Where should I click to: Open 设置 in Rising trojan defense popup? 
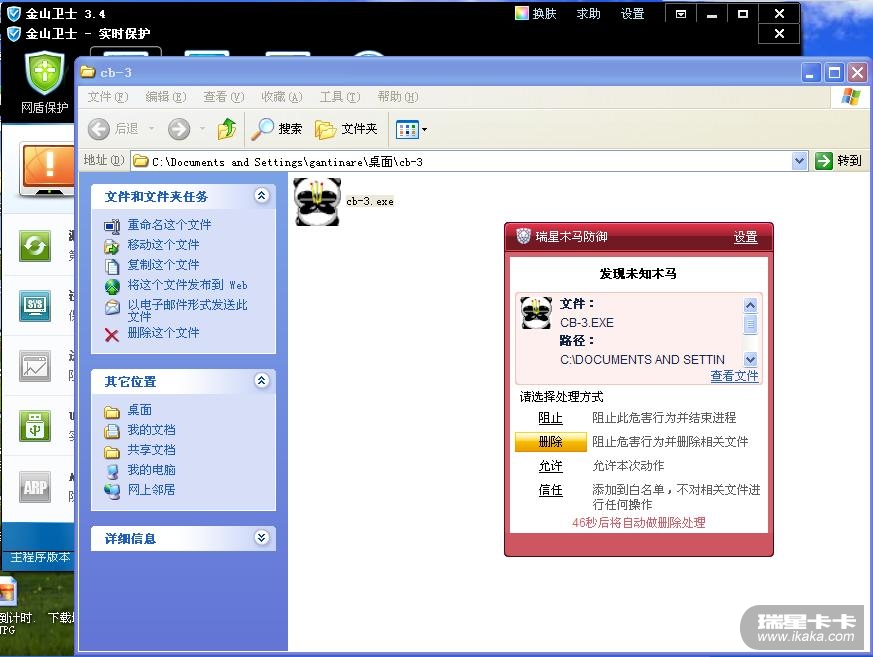pyautogui.click(x=745, y=237)
